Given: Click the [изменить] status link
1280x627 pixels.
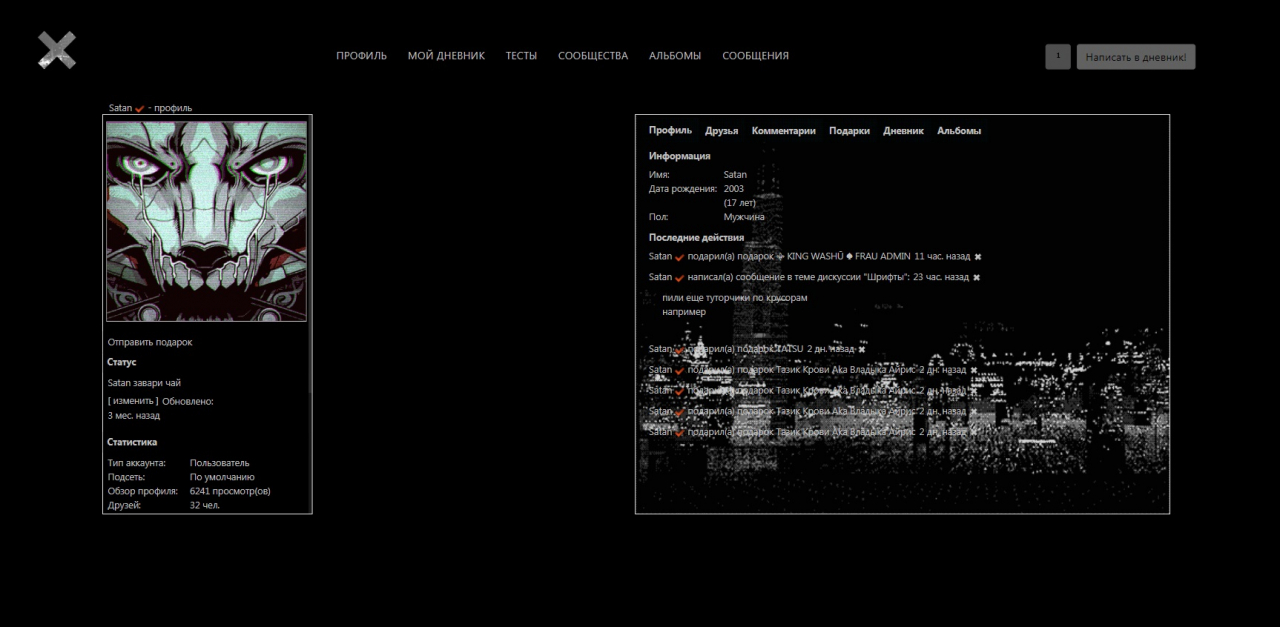Looking at the screenshot, I should click(x=133, y=401).
